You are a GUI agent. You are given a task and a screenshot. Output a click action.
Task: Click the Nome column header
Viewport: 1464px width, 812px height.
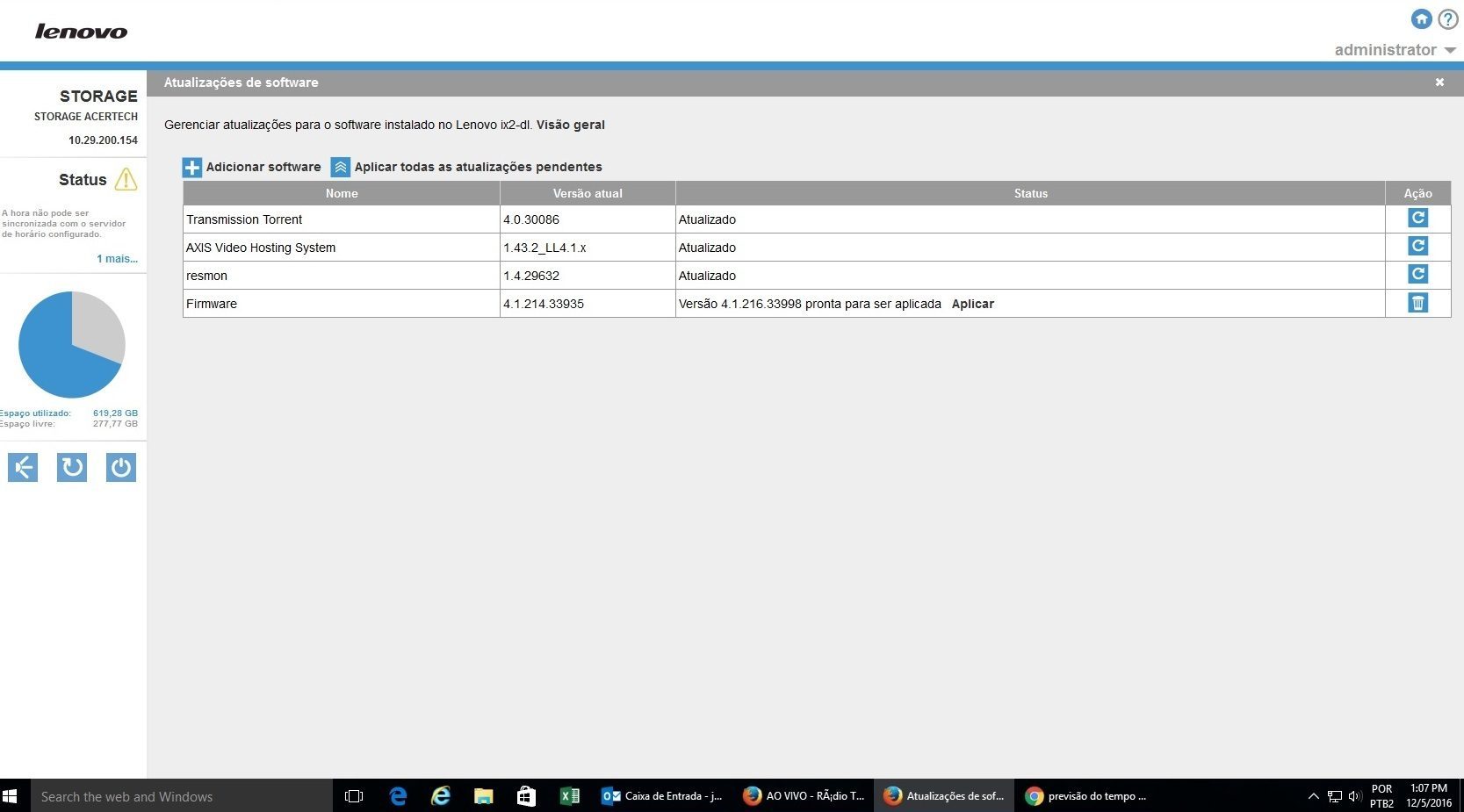click(x=342, y=193)
